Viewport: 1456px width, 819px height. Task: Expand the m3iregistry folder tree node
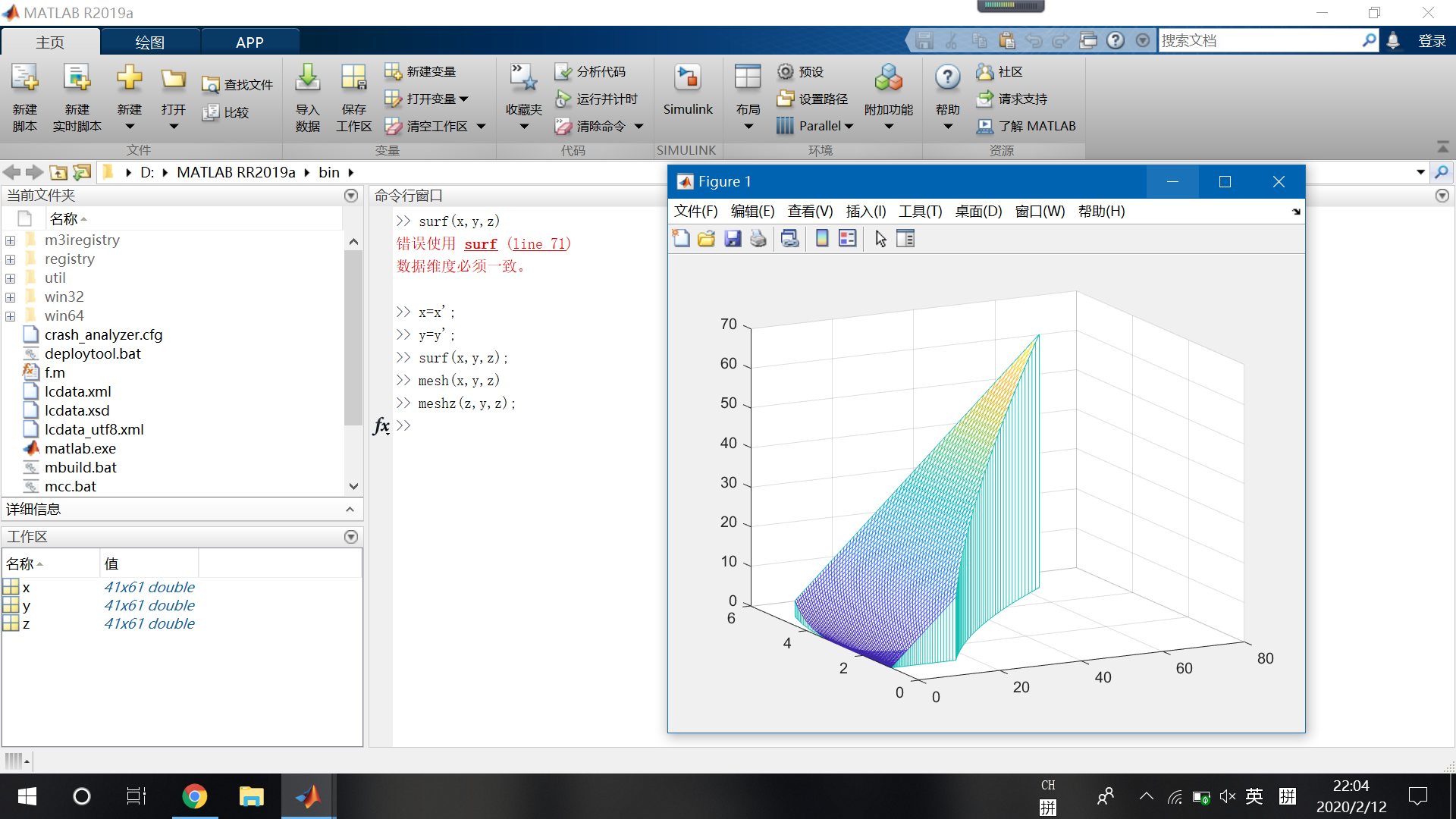pyautogui.click(x=11, y=240)
